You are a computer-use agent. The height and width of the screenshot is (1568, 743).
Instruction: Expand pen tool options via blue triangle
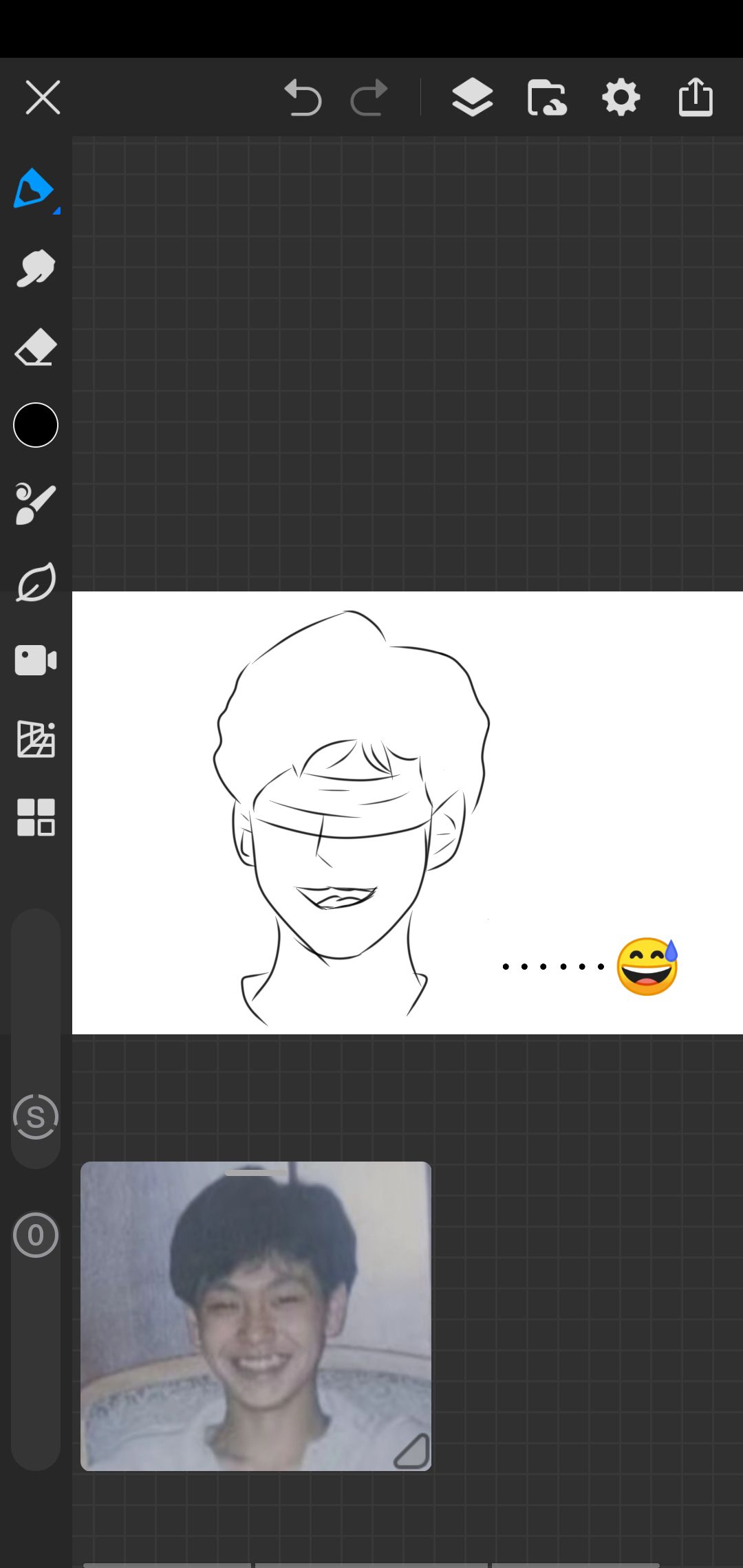[x=56, y=210]
